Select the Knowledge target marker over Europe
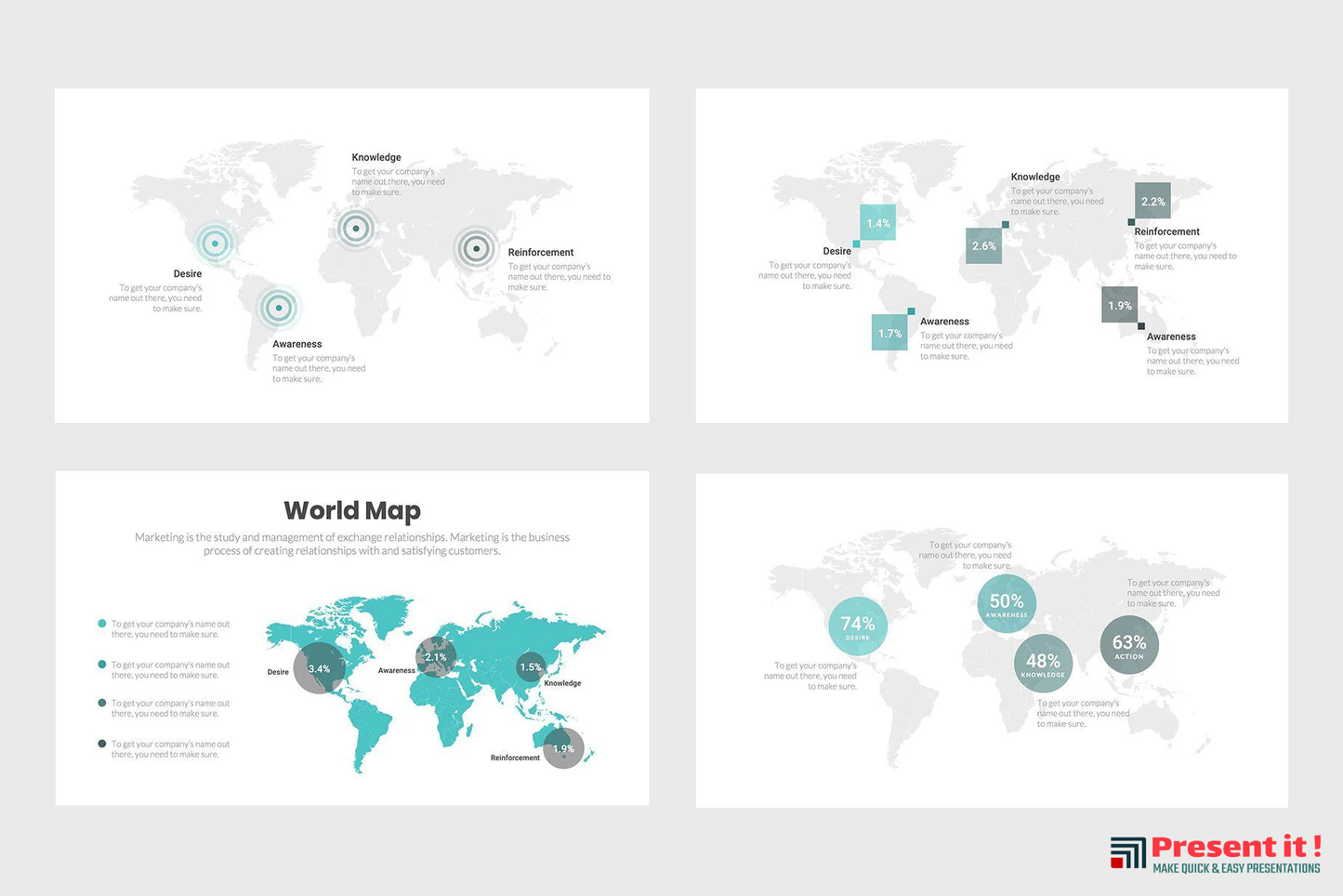This screenshot has width=1343, height=896. click(355, 228)
